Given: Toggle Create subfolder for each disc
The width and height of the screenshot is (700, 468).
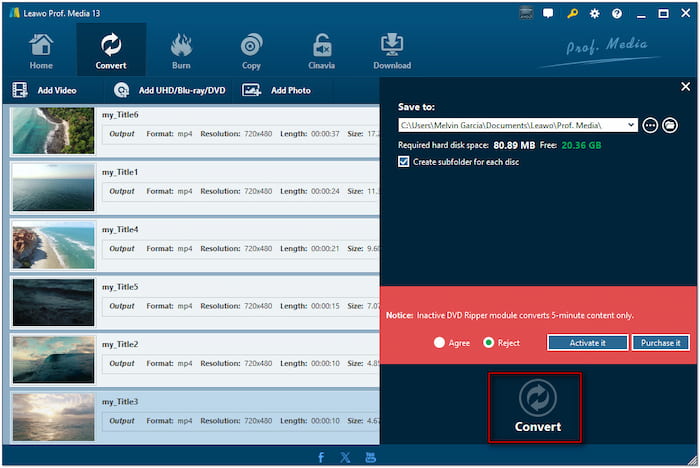Looking at the screenshot, I should pyautogui.click(x=404, y=162).
